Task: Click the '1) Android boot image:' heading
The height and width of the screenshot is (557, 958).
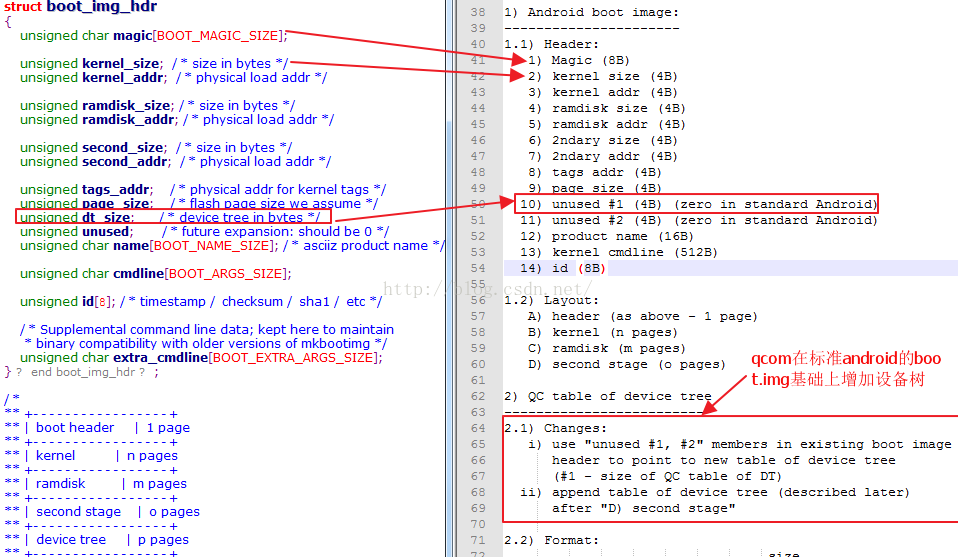Action: click(591, 12)
